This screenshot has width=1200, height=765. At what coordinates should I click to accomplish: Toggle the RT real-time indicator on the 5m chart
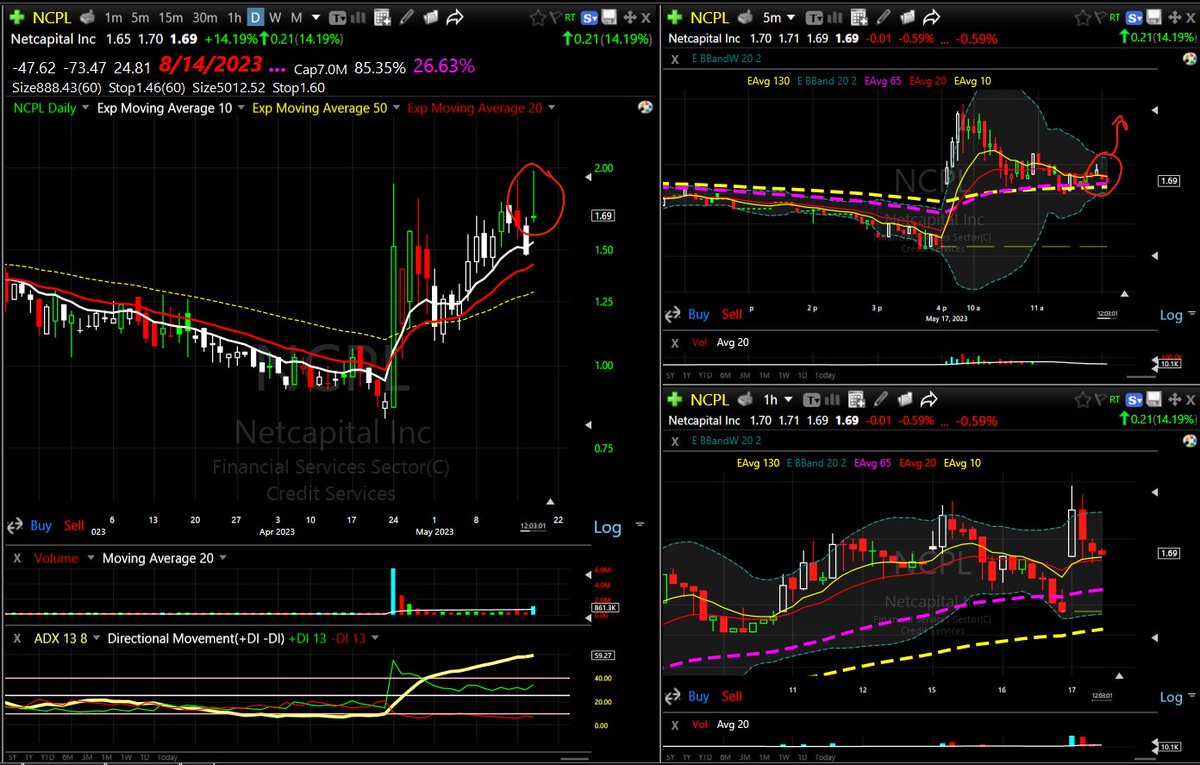tap(1115, 17)
